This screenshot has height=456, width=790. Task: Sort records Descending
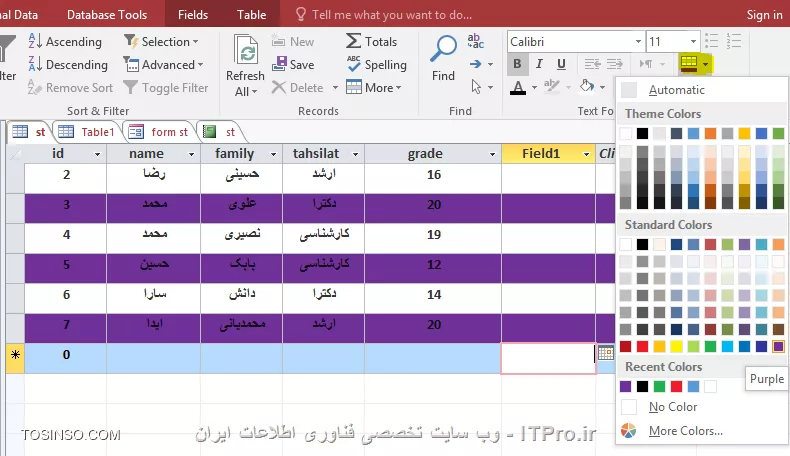(x=68, y=64)
